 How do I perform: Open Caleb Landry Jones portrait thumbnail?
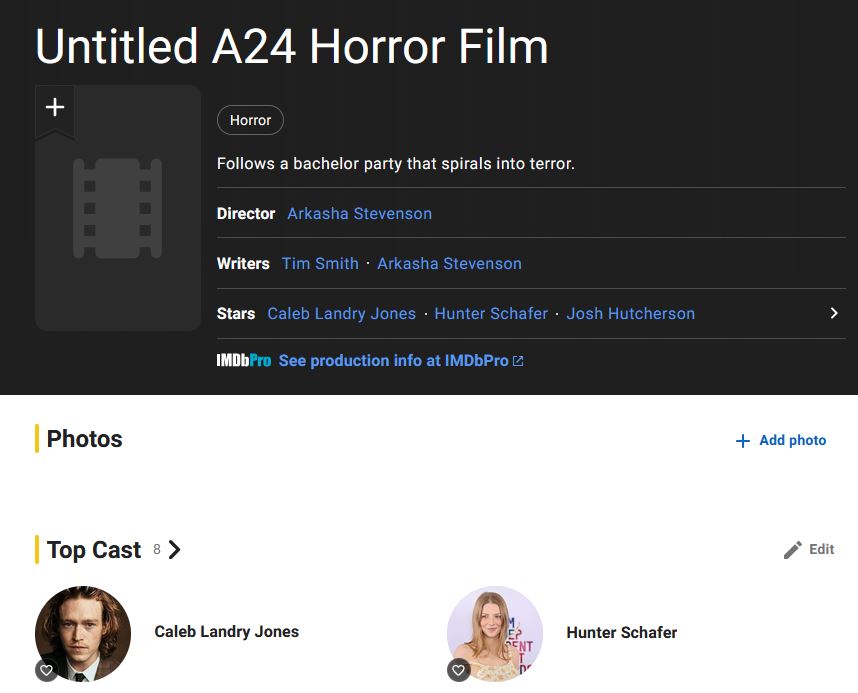(83, 633)
